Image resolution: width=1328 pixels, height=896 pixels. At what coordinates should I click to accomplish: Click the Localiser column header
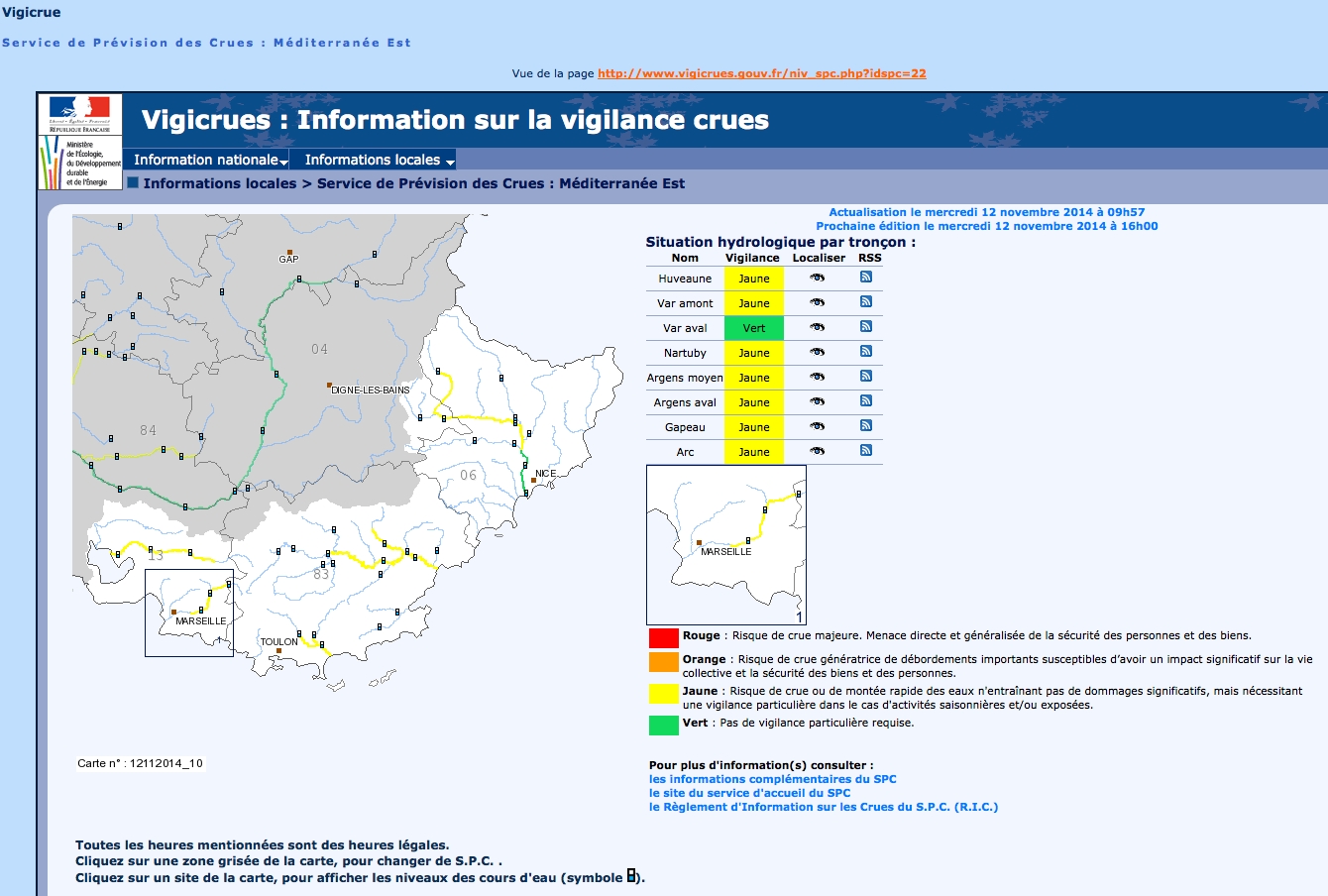click(x=819, y=258)
